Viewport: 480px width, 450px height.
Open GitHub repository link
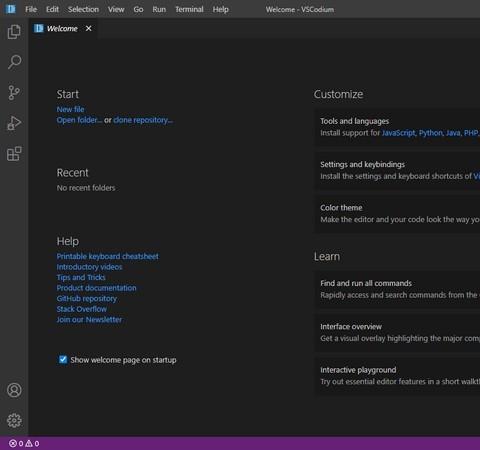[87, 299]
